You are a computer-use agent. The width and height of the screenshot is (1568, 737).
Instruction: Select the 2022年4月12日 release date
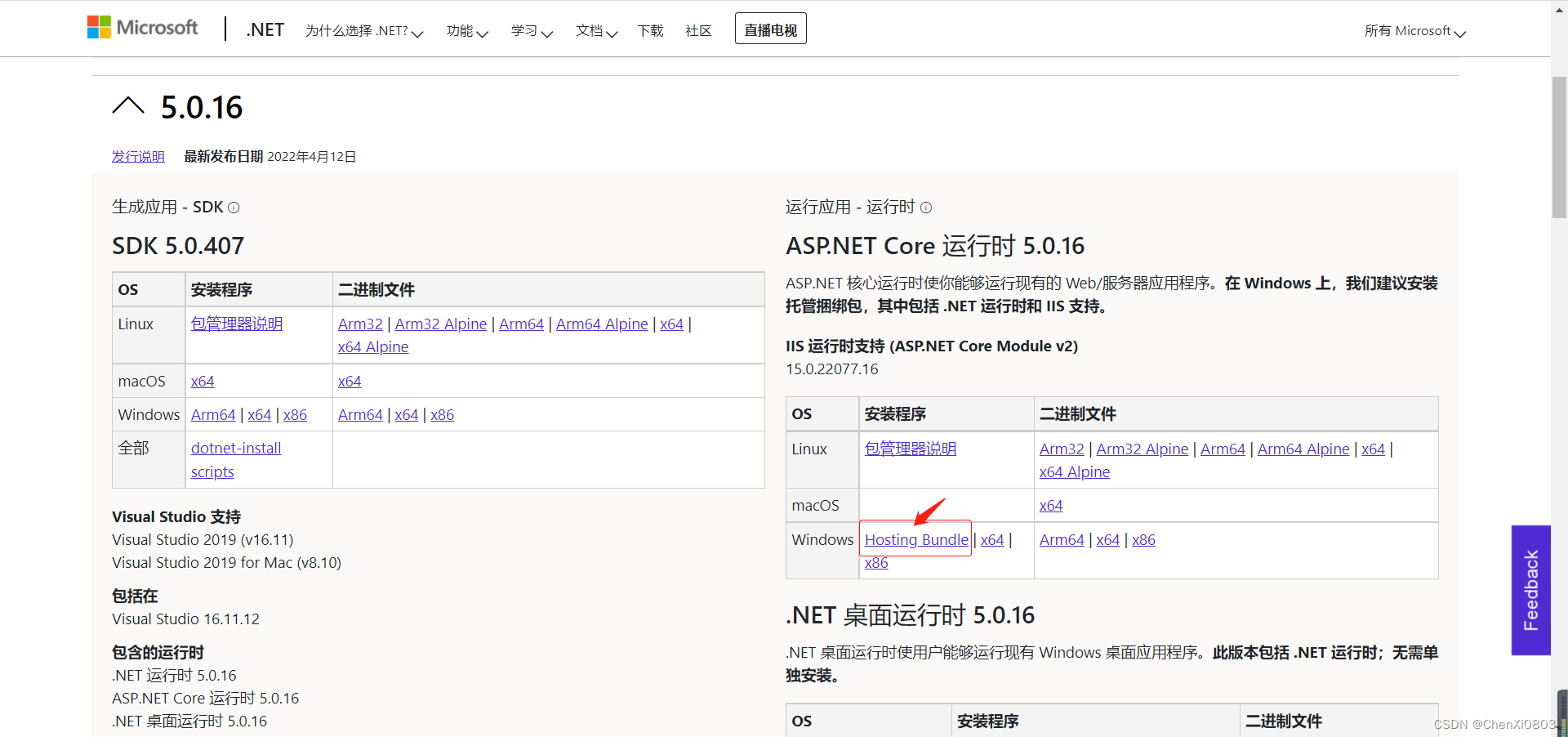312,156
